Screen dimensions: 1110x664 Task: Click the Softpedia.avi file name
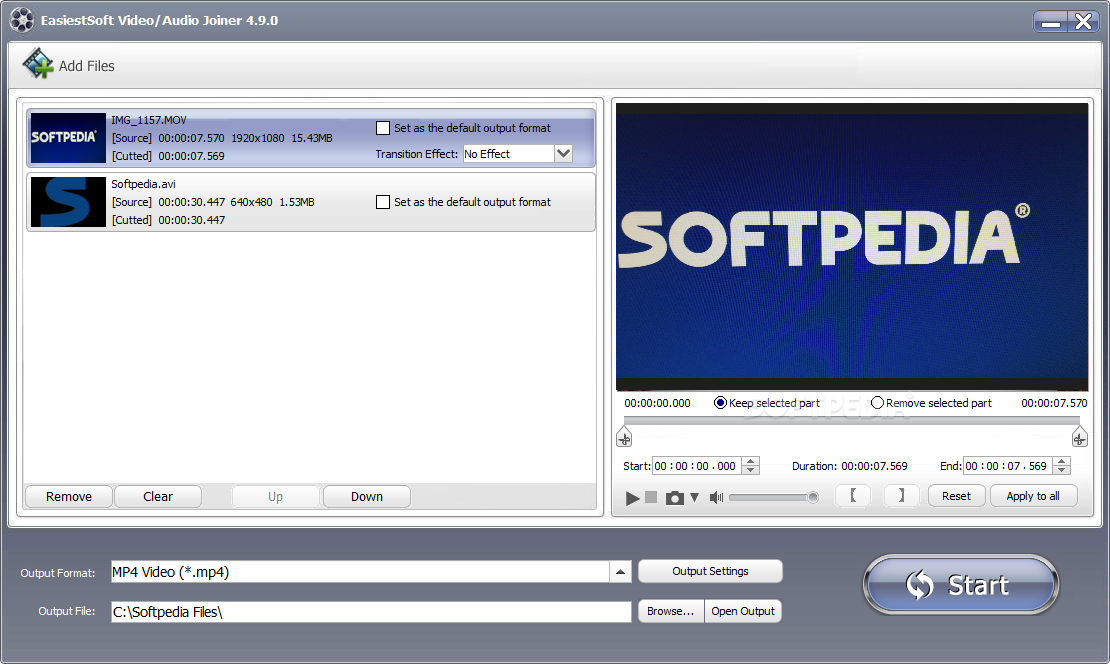click(x=143, y=184)
